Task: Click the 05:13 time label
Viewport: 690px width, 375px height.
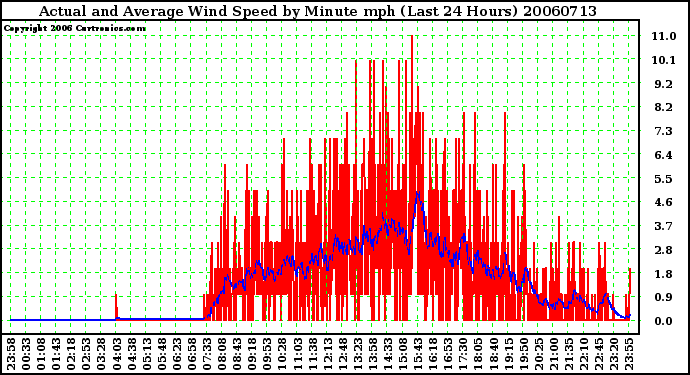Action: coord(147,354)
